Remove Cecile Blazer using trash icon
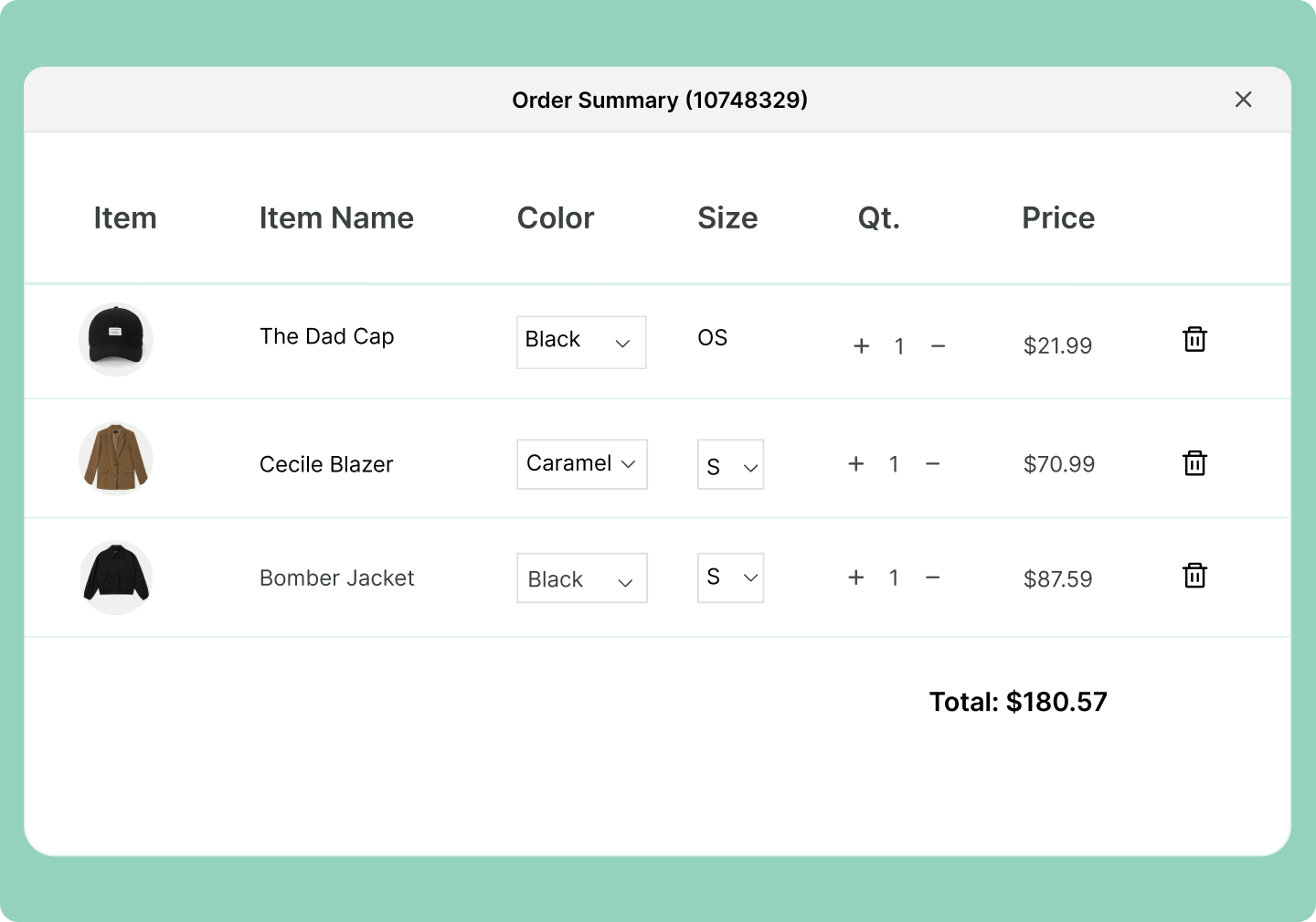This screenshot has height=922, width=1316. [1194, 462]
